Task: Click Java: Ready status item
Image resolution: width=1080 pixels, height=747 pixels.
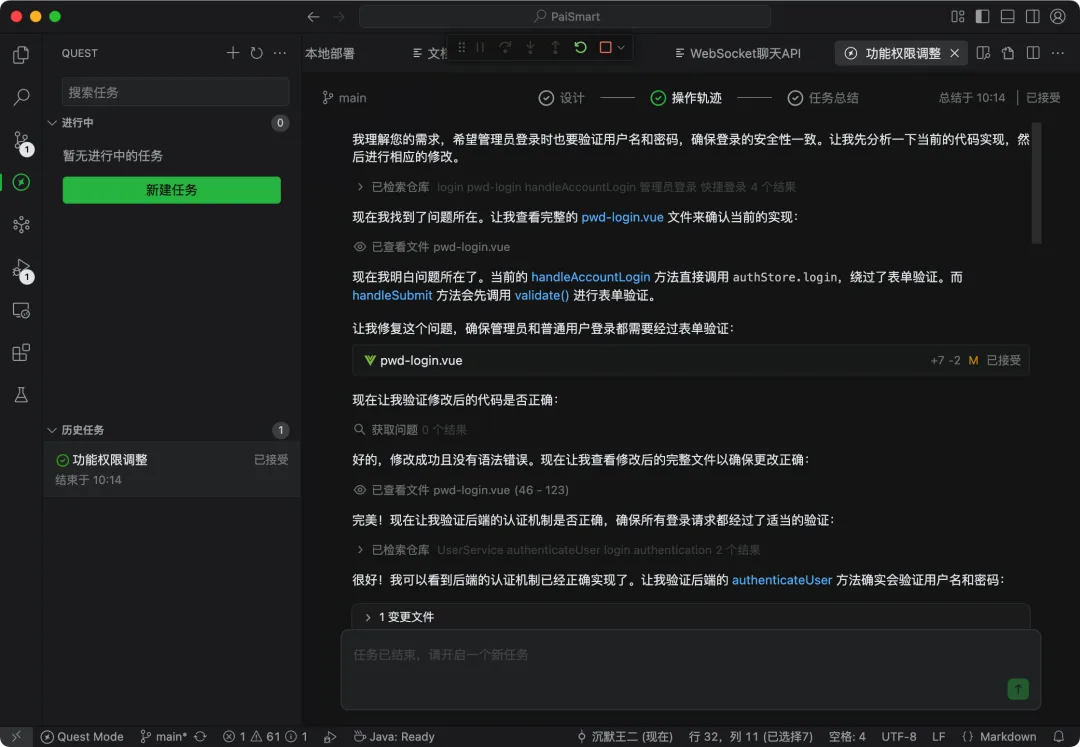Action: point(394,737)
